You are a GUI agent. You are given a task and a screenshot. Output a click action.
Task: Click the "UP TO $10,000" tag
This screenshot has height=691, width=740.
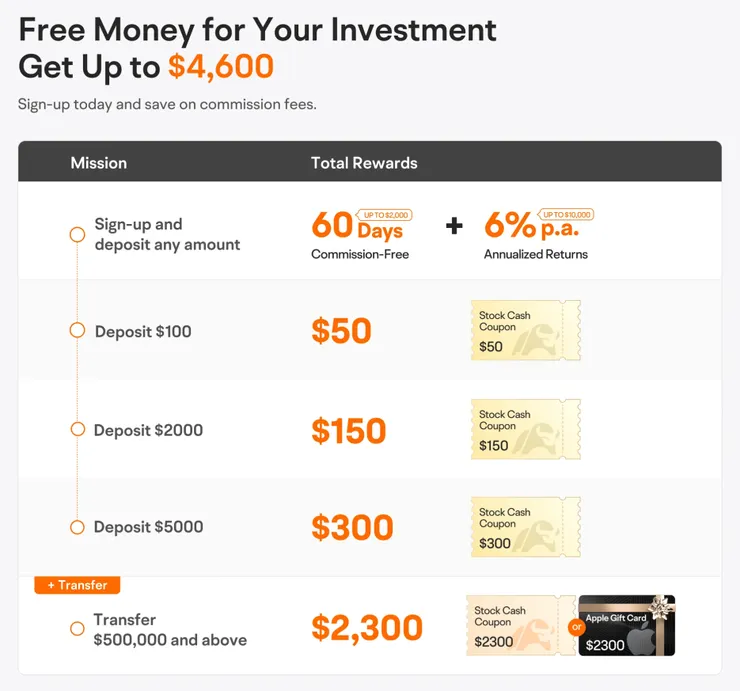tap(568, 214)
